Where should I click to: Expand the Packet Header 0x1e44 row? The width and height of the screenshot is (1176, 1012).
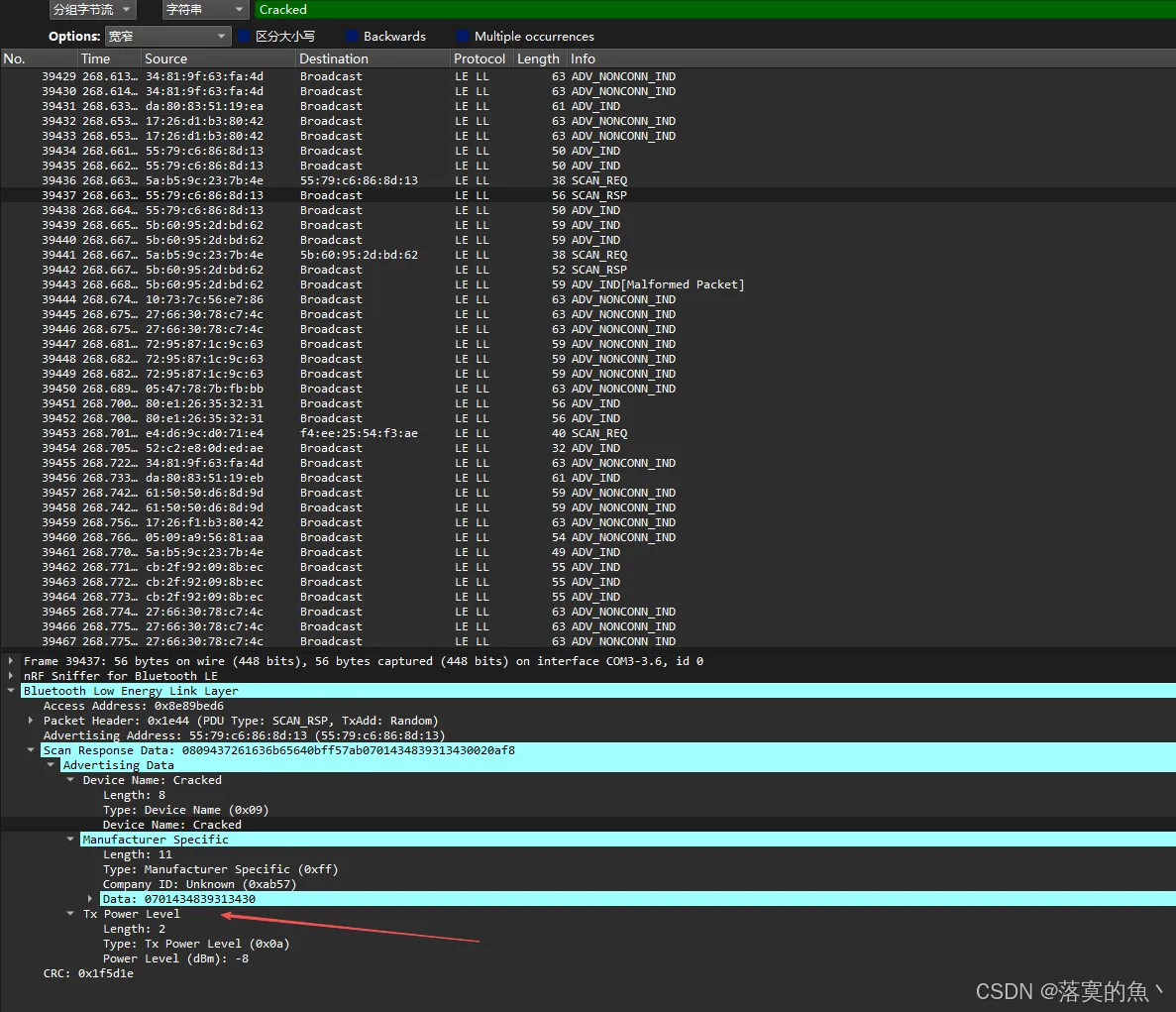(31, 721)
